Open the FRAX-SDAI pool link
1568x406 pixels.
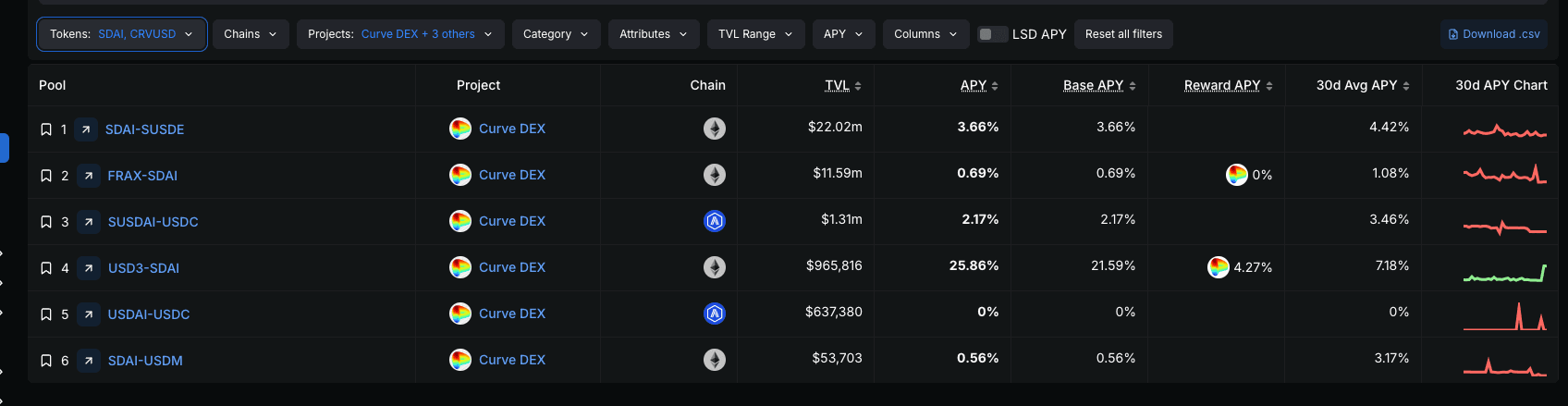pyautogui.click(x=142, y=176)
